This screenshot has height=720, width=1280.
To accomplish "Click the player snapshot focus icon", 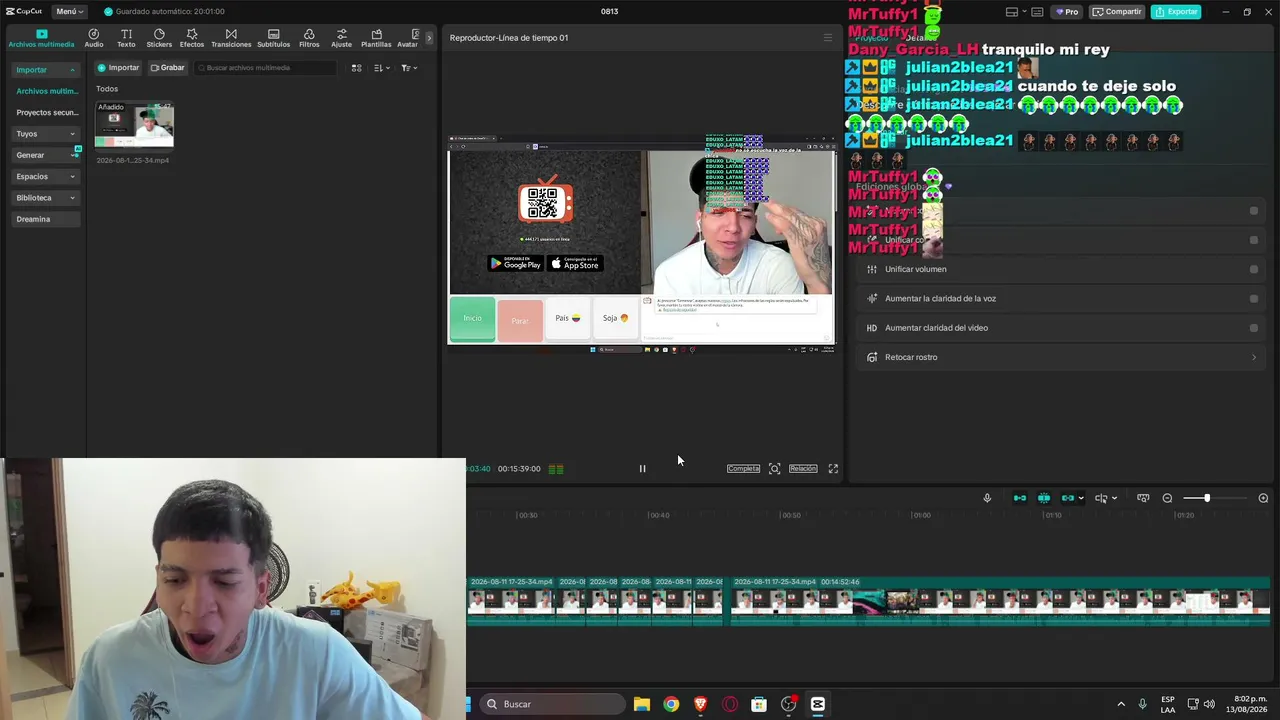I will coord(774,468).
